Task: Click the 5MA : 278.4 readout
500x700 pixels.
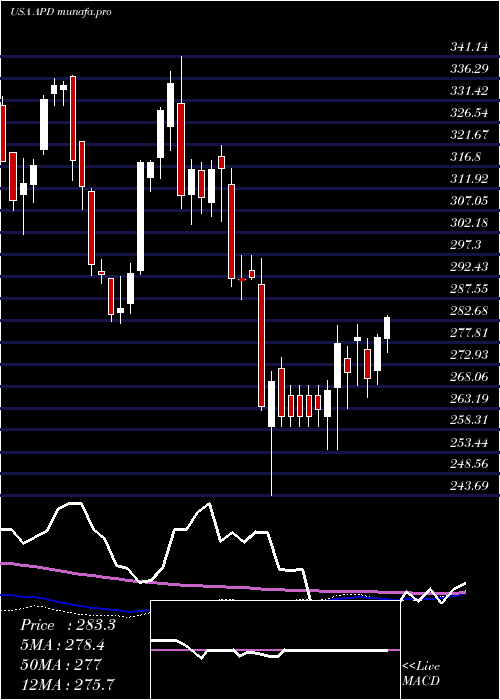Action: click(x=65, y=644)
